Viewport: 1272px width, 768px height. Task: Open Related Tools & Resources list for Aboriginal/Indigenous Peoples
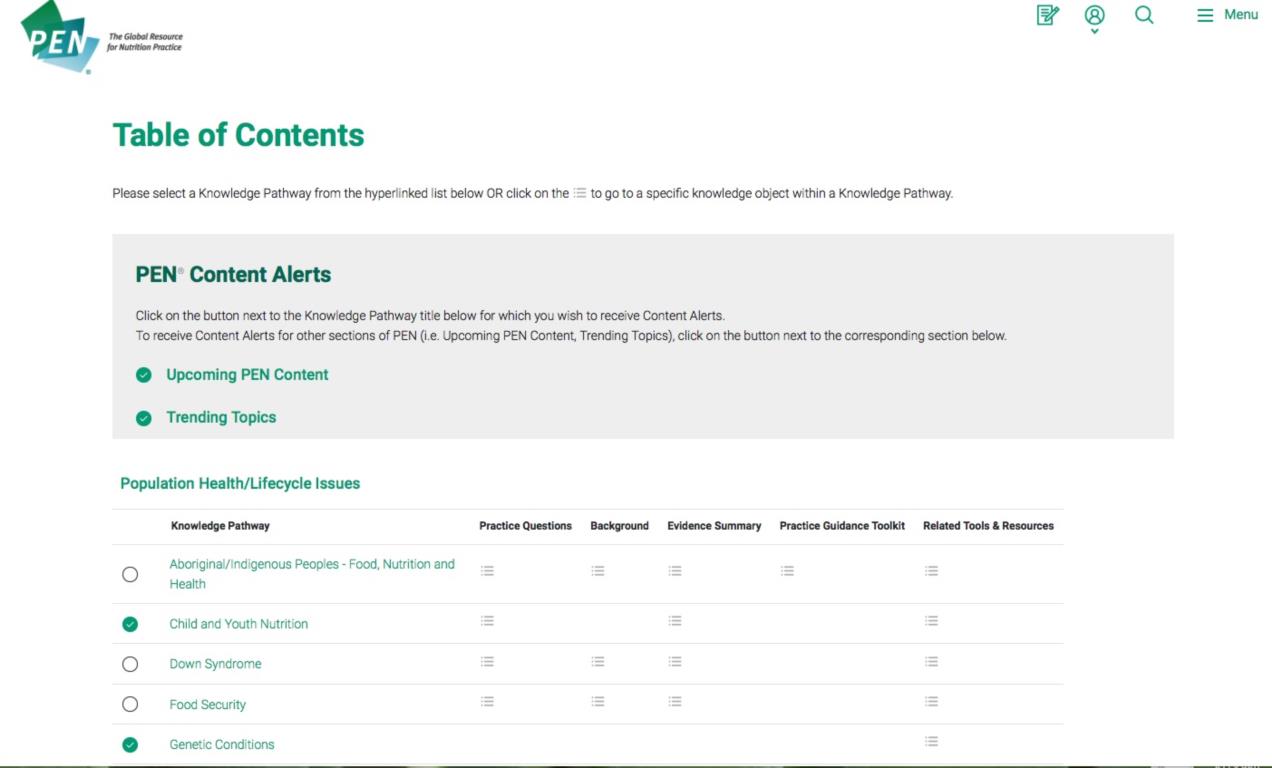click(931, 571)
